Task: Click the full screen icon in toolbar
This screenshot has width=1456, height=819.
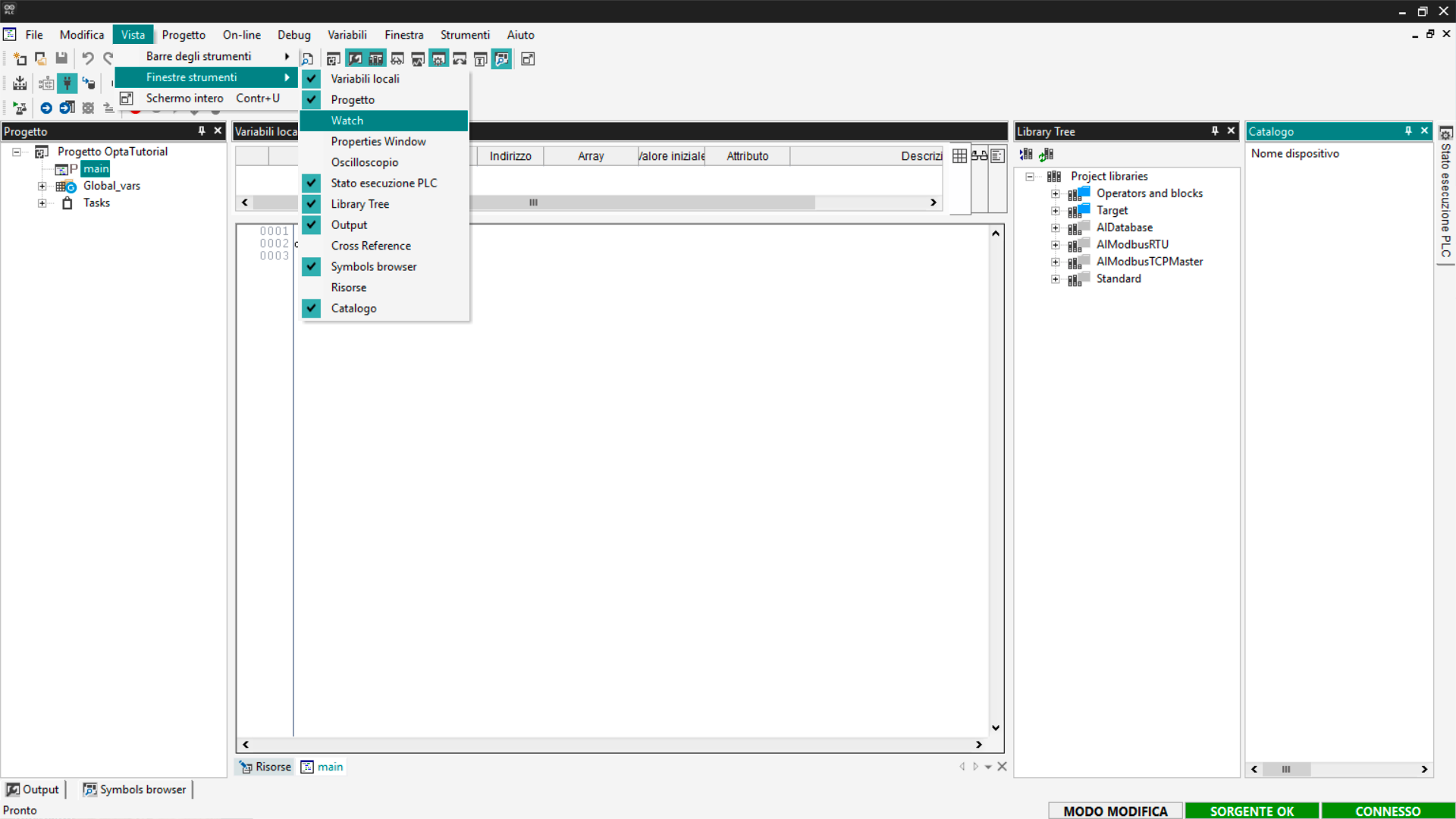Action: [528, 59]
